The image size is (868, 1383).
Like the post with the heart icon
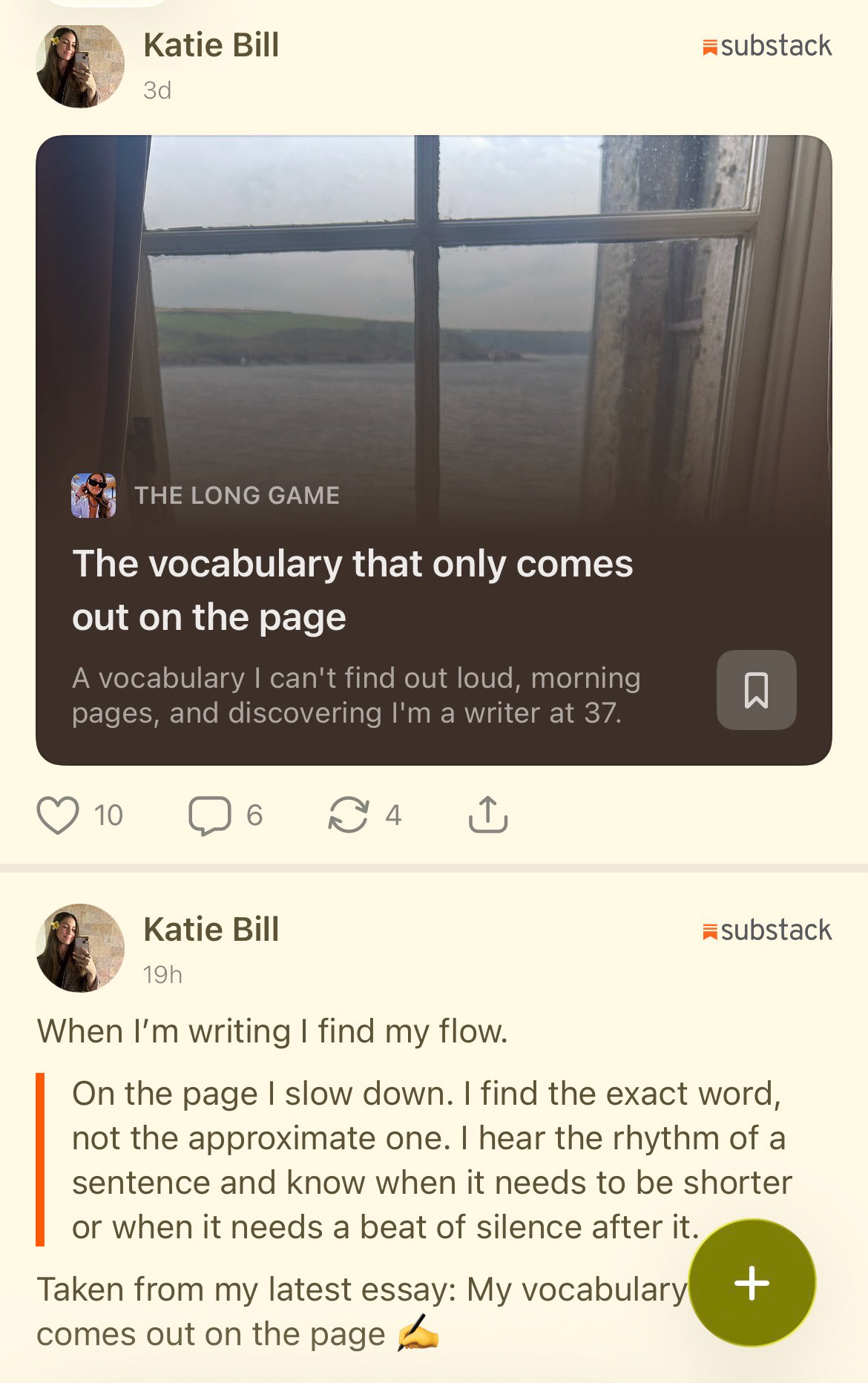pyautogui.click(x=58, y=815)
